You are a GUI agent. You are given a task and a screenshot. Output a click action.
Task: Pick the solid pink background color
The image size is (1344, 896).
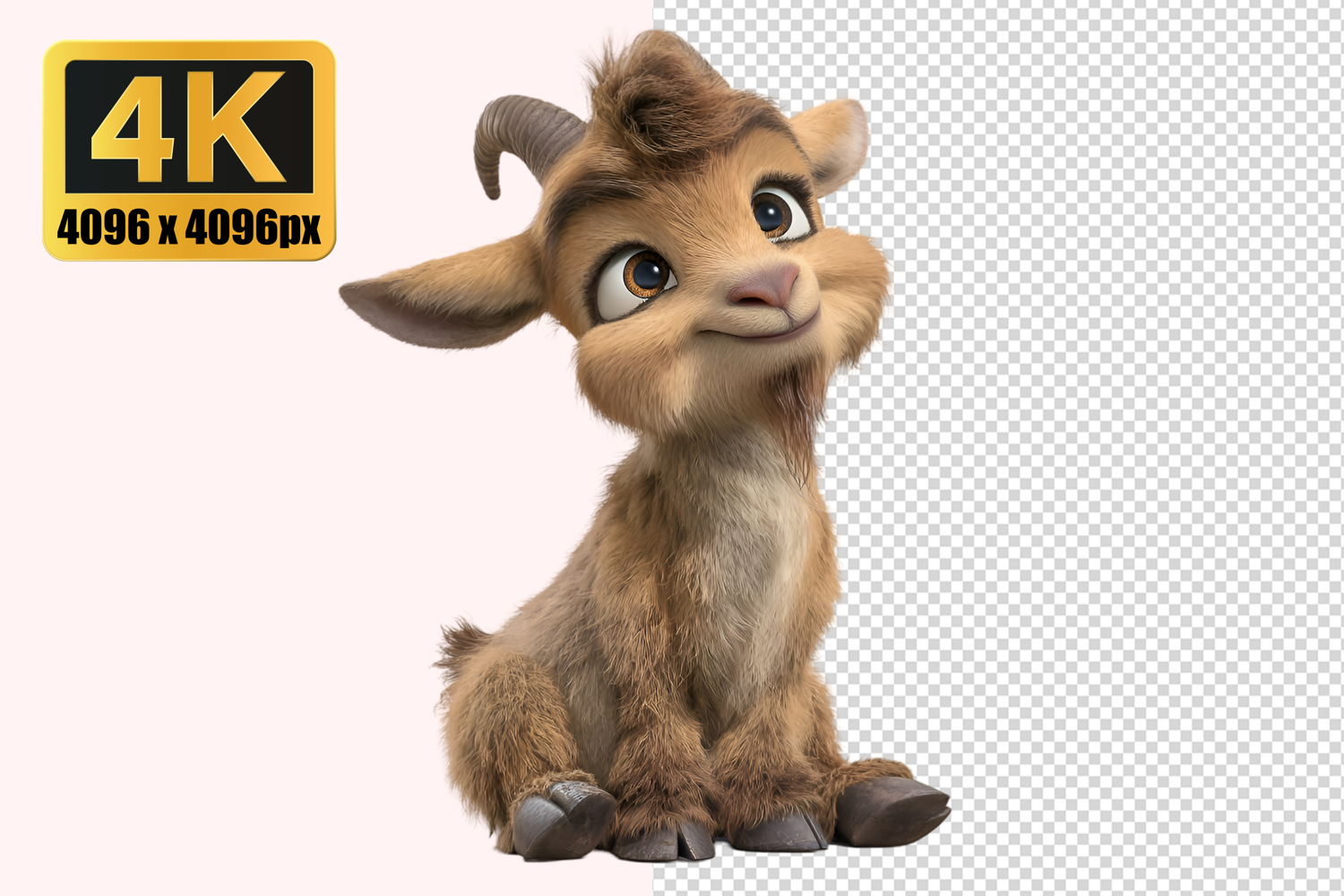click(x=224, y=538)
